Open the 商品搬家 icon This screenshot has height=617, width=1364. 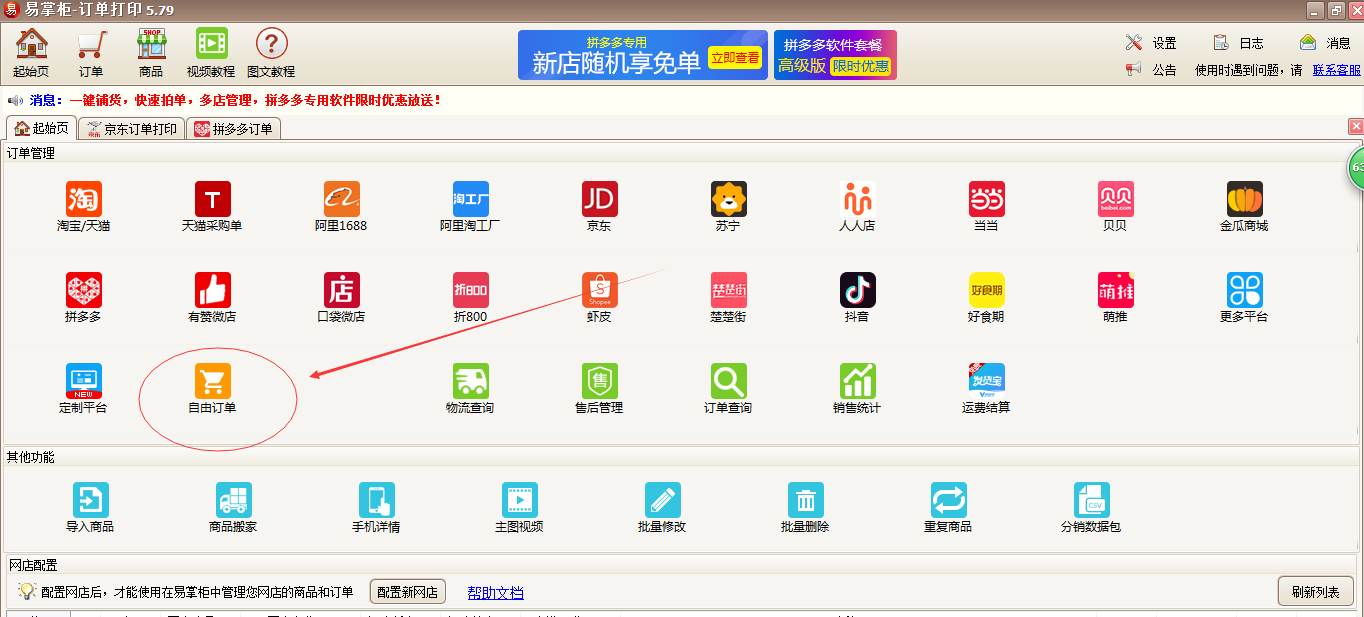point(234,500)
